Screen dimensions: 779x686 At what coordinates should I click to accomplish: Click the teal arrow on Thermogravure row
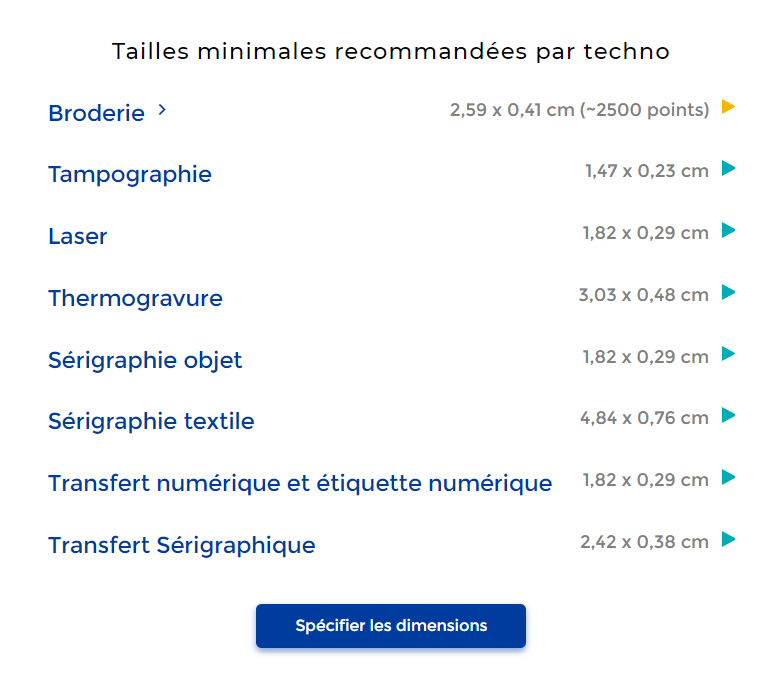(729, 293)
